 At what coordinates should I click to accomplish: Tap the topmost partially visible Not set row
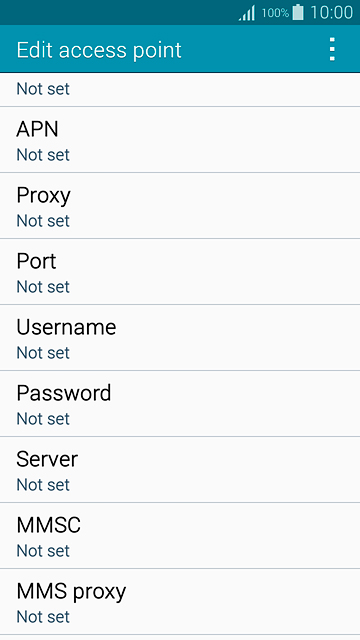coord(180,90)
